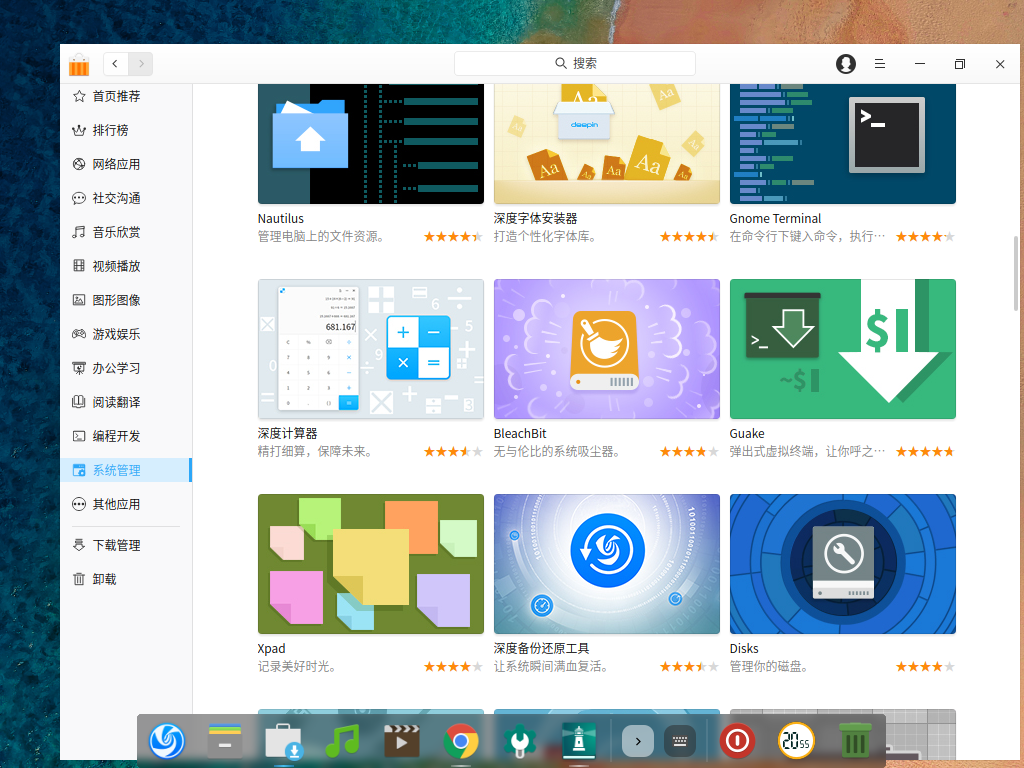The height and width of the screenshot is (768, 1024).
Task: Open the BleachBit app thumbnail
Action: [x=607, y=349]
